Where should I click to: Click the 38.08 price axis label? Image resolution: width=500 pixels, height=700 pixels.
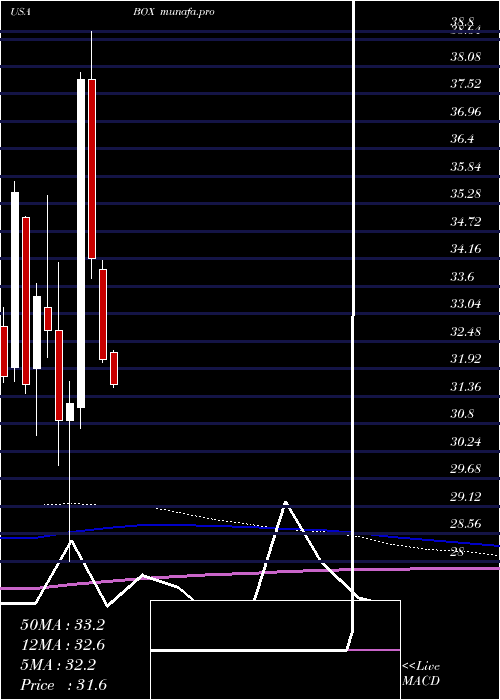click(466, 57)
